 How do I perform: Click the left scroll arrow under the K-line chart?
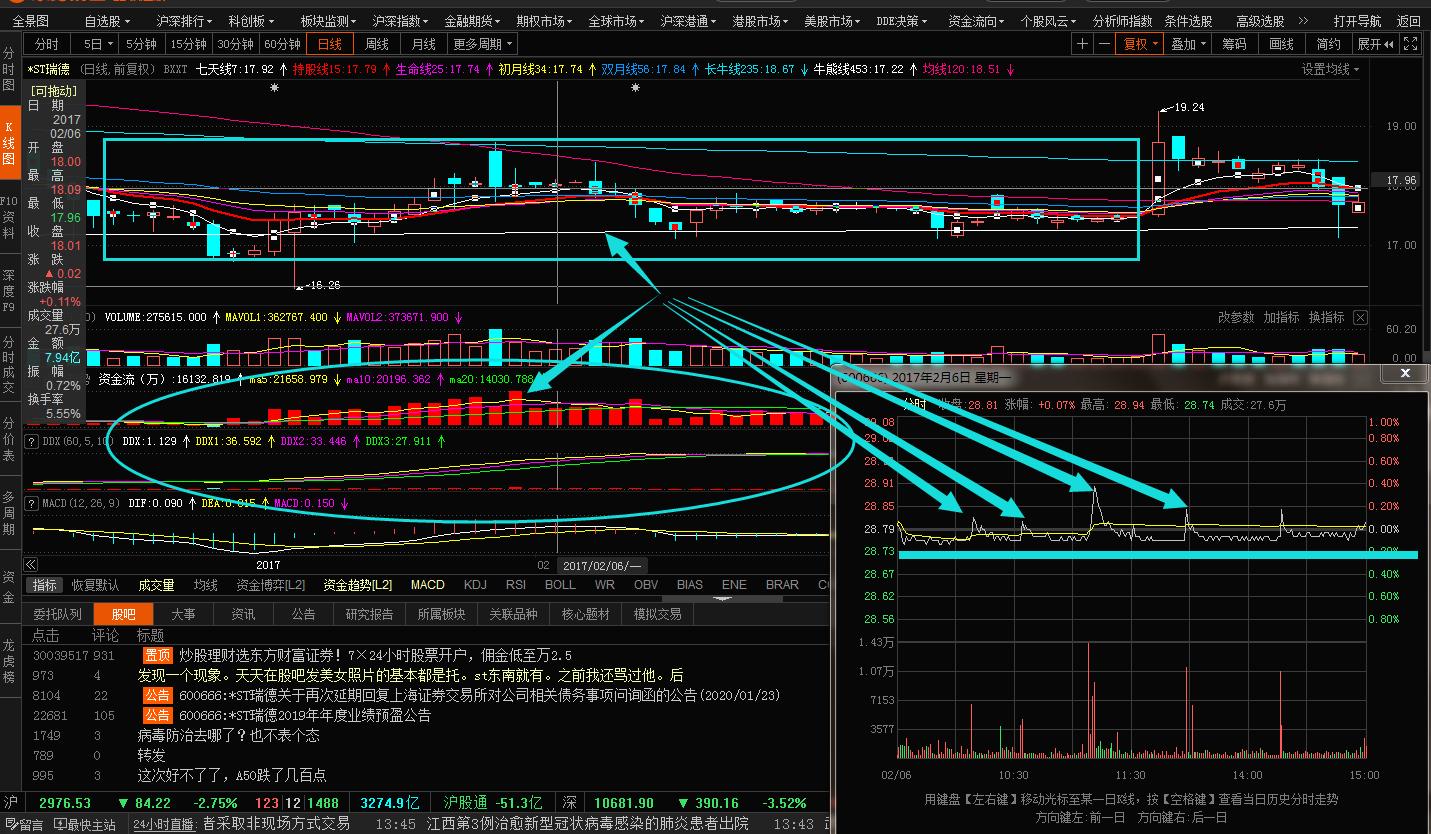pyautogui.click(x=30, y=564)
